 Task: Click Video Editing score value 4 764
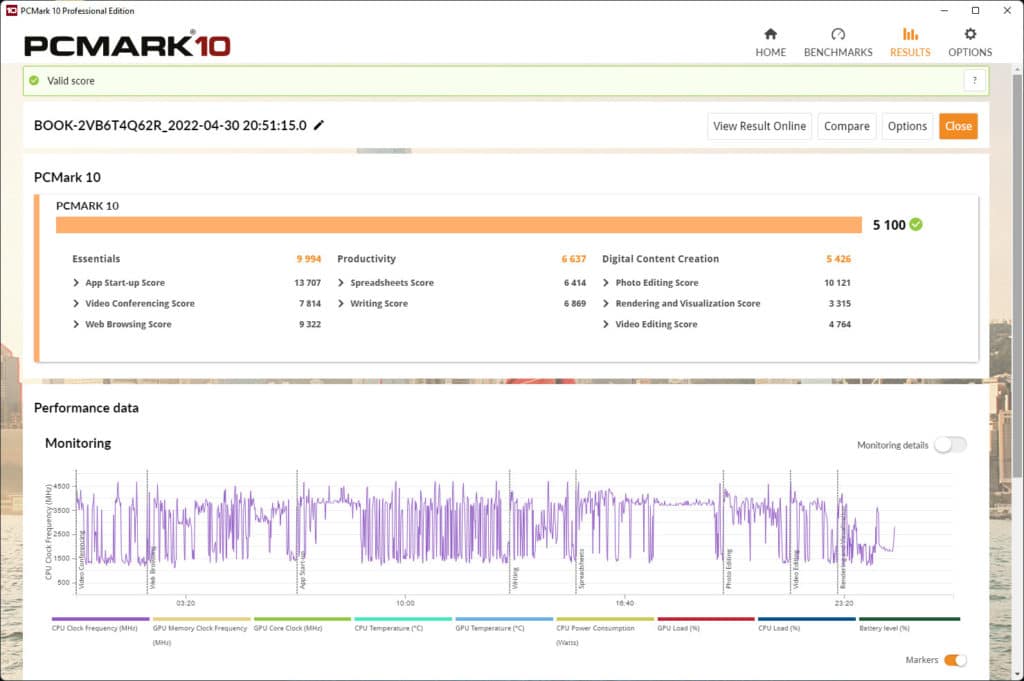[x=840, y=325]
